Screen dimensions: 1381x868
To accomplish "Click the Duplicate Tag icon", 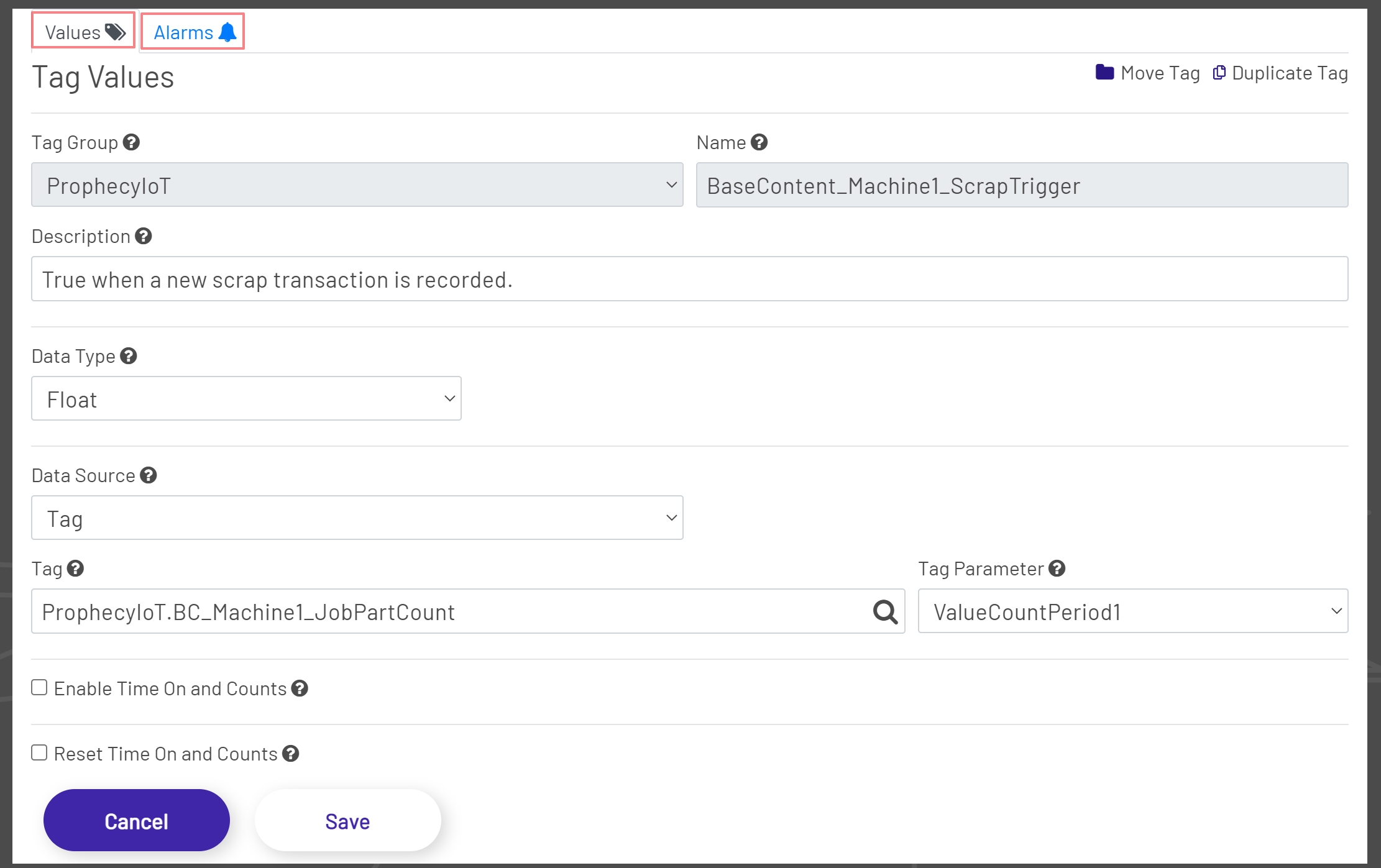I will [x=1219, y=72].
